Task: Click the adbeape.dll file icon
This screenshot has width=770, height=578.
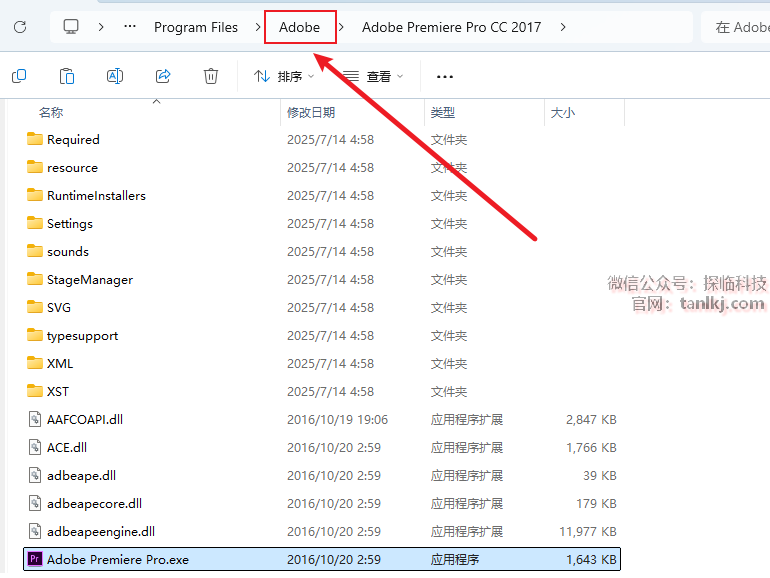Action: coord(35,475)
